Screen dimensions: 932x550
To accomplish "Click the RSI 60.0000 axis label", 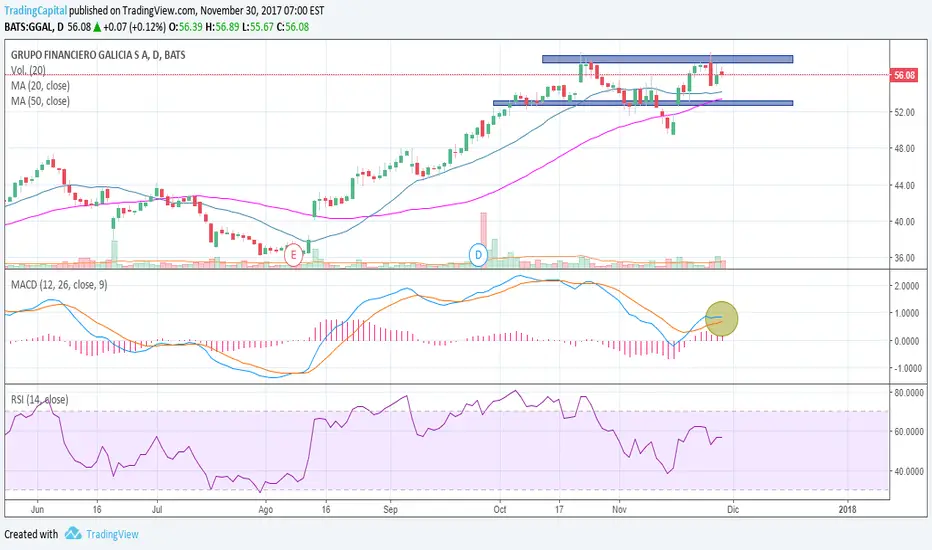I will [x=908, y=432].
